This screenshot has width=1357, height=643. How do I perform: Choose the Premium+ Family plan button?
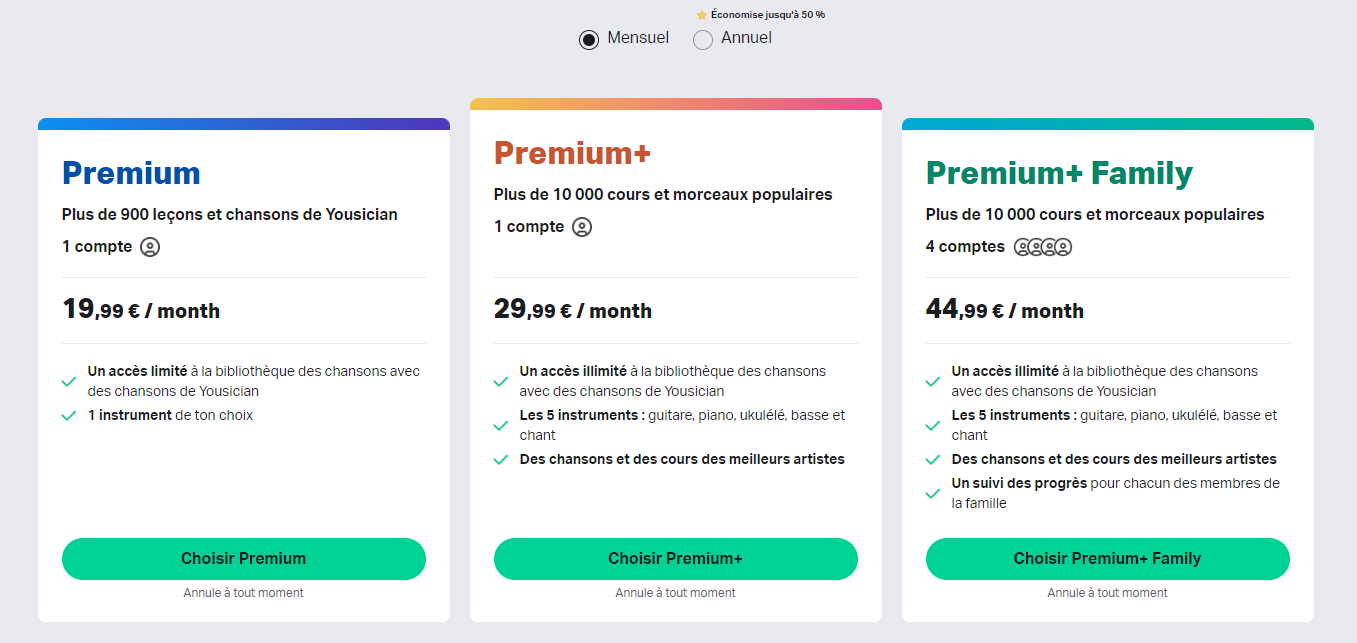coord(1108,559)
